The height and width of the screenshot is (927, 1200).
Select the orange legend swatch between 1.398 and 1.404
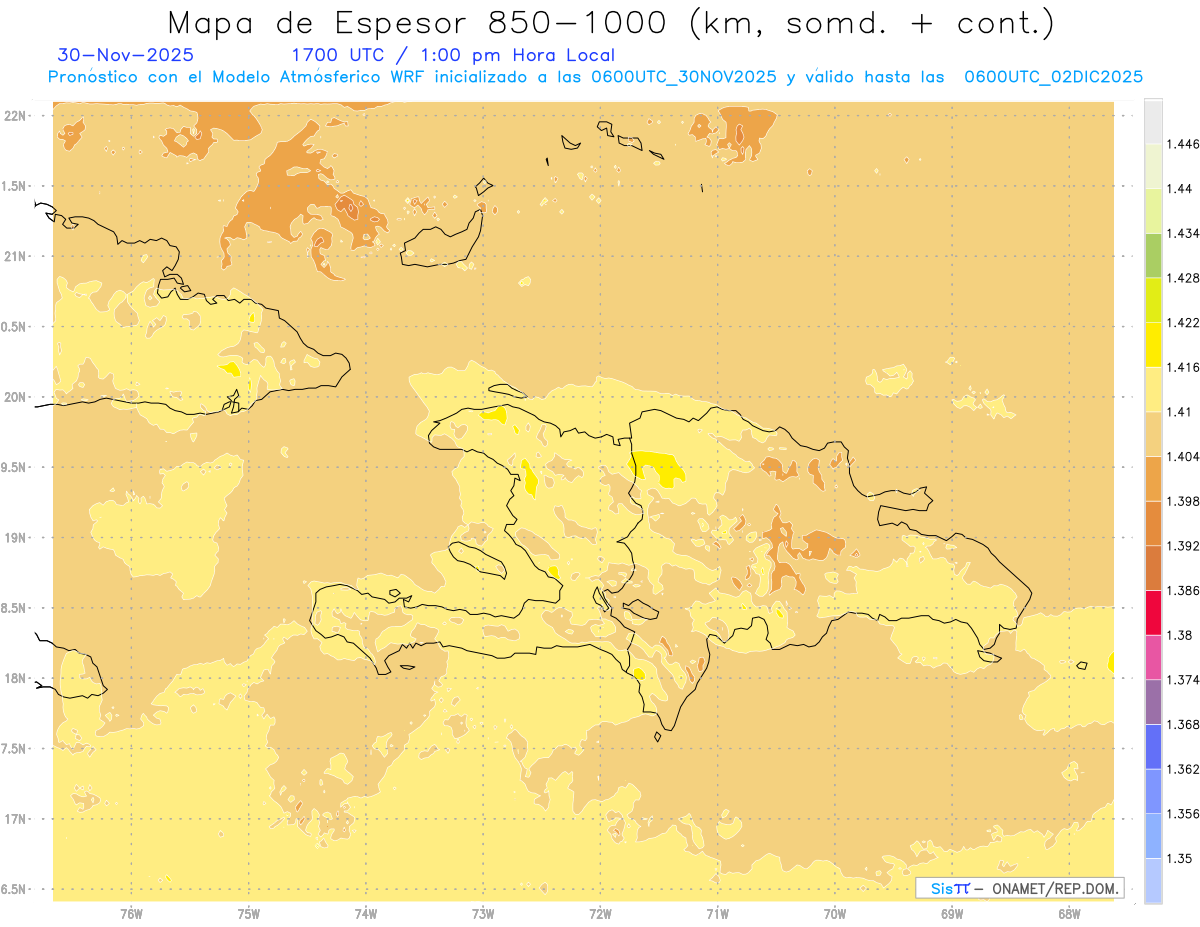(x=1153, y=479)
